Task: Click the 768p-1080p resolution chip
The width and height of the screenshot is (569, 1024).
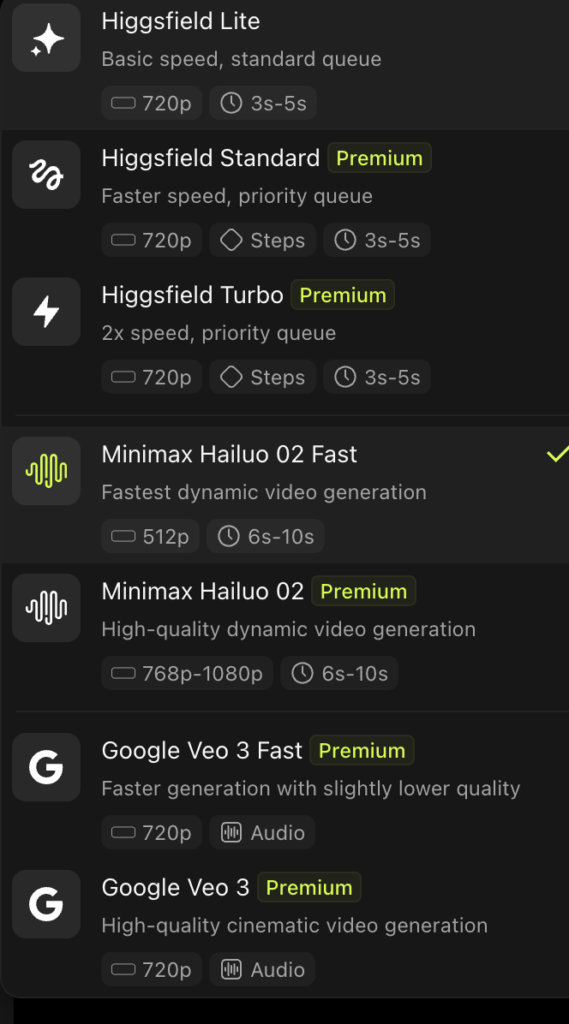Action: [187, 673]
